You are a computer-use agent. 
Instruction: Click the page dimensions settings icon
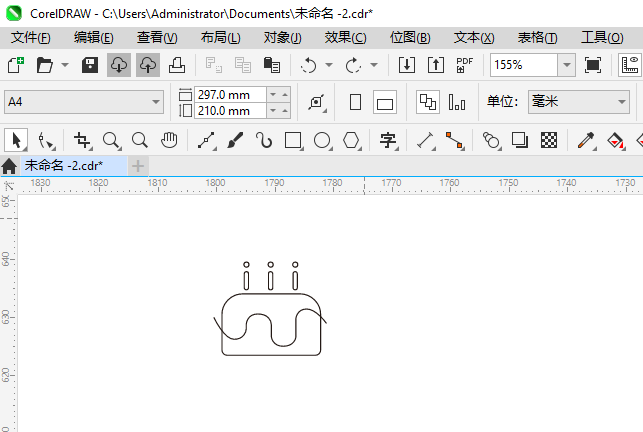tap(317, 102)
